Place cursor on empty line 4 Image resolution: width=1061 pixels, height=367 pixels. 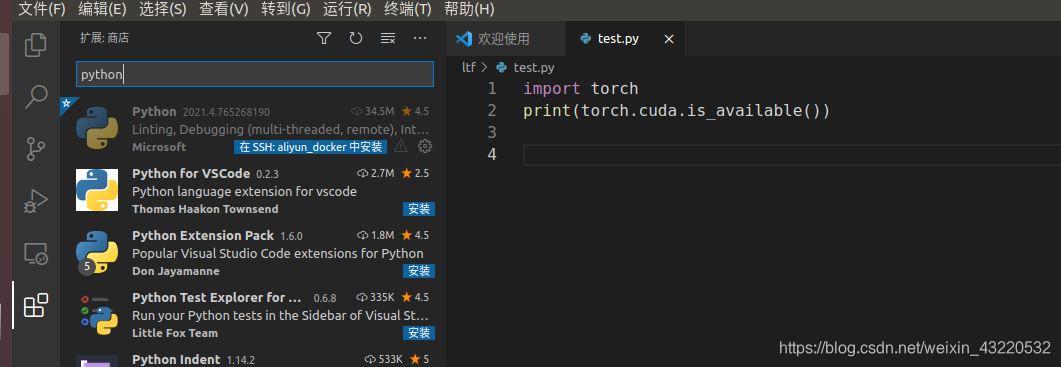(x=792, y=155)
